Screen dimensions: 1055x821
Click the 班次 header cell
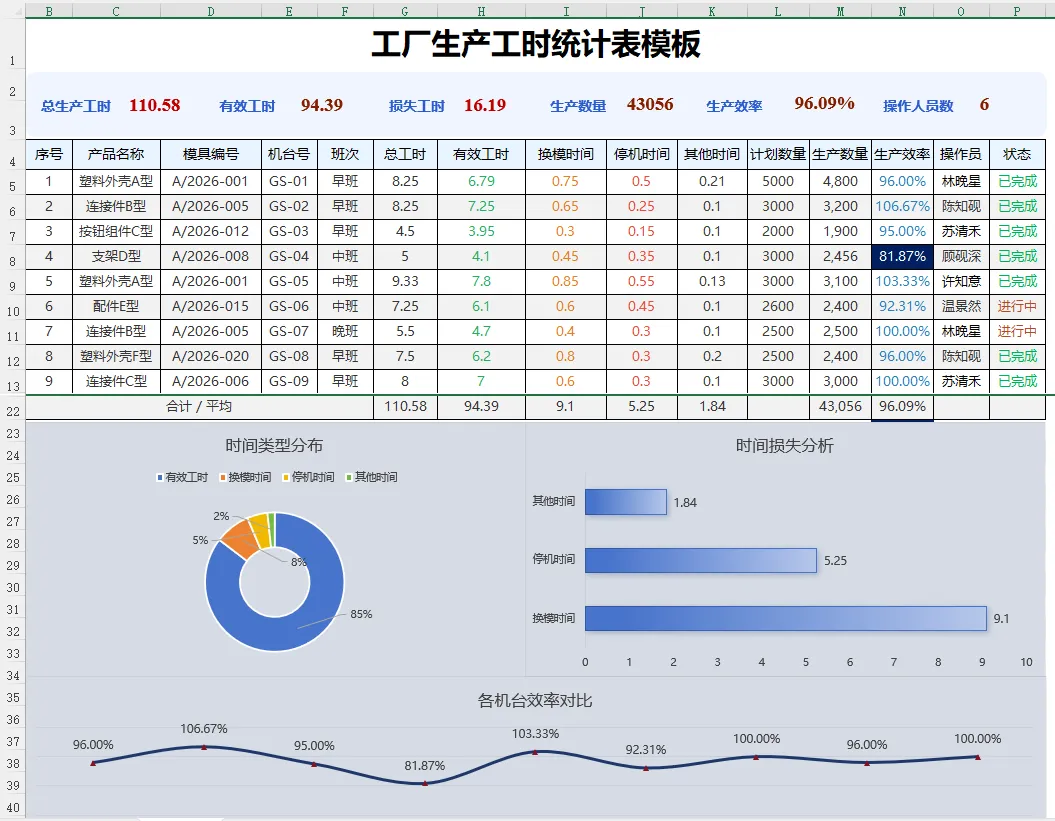point(345,154)
